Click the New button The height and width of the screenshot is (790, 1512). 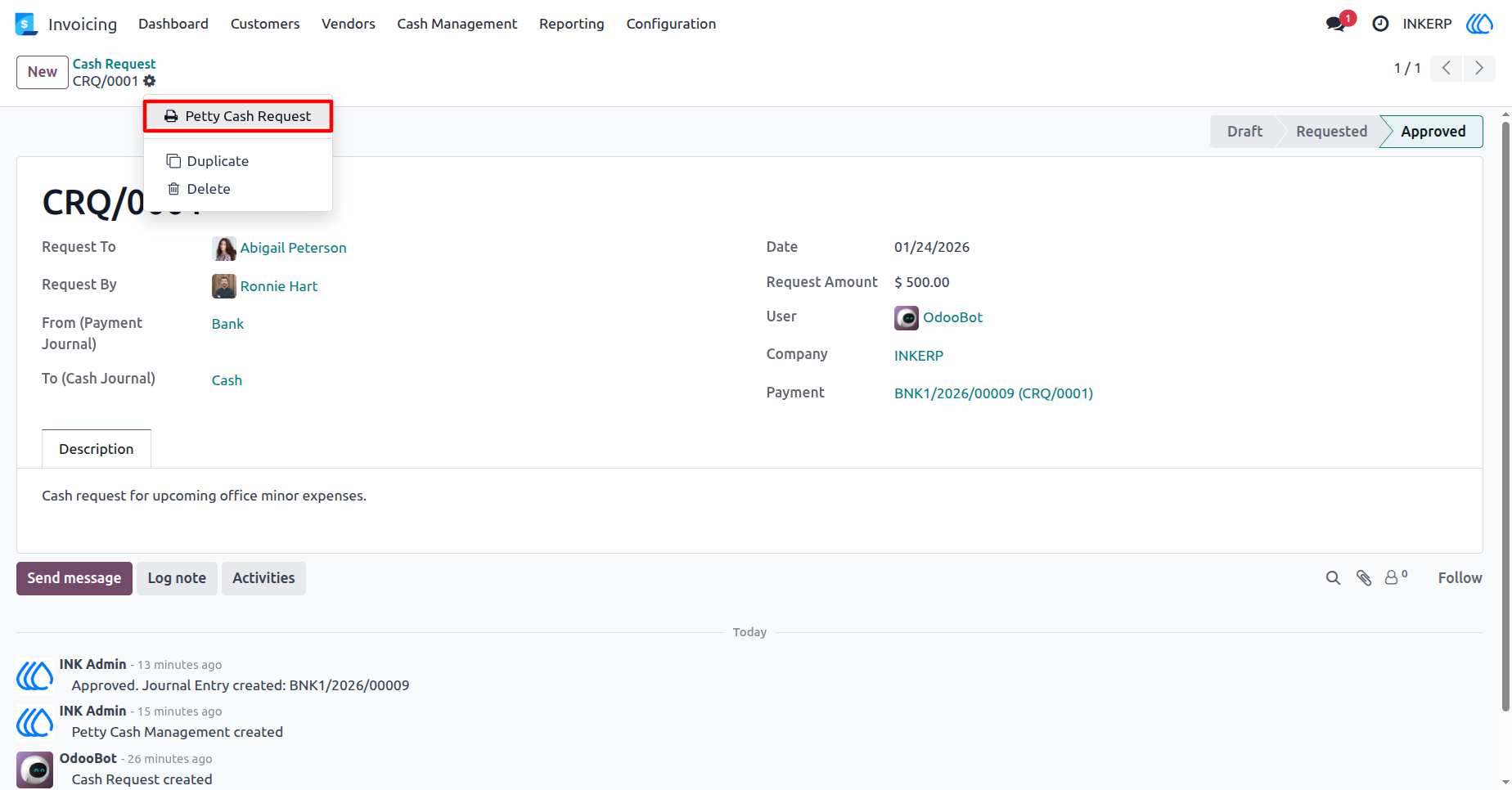tap(43, 72)
